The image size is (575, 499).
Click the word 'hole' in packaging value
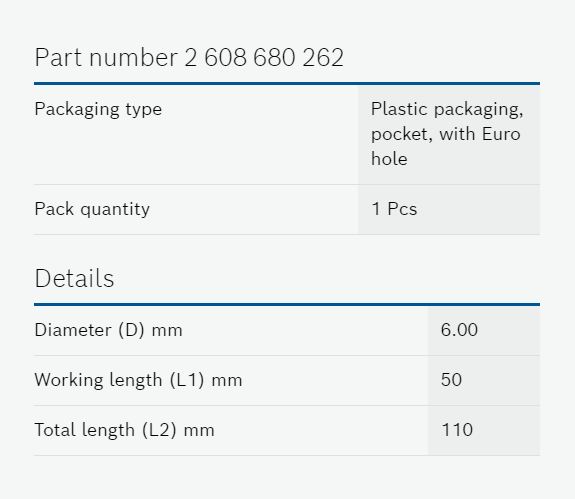389,159
